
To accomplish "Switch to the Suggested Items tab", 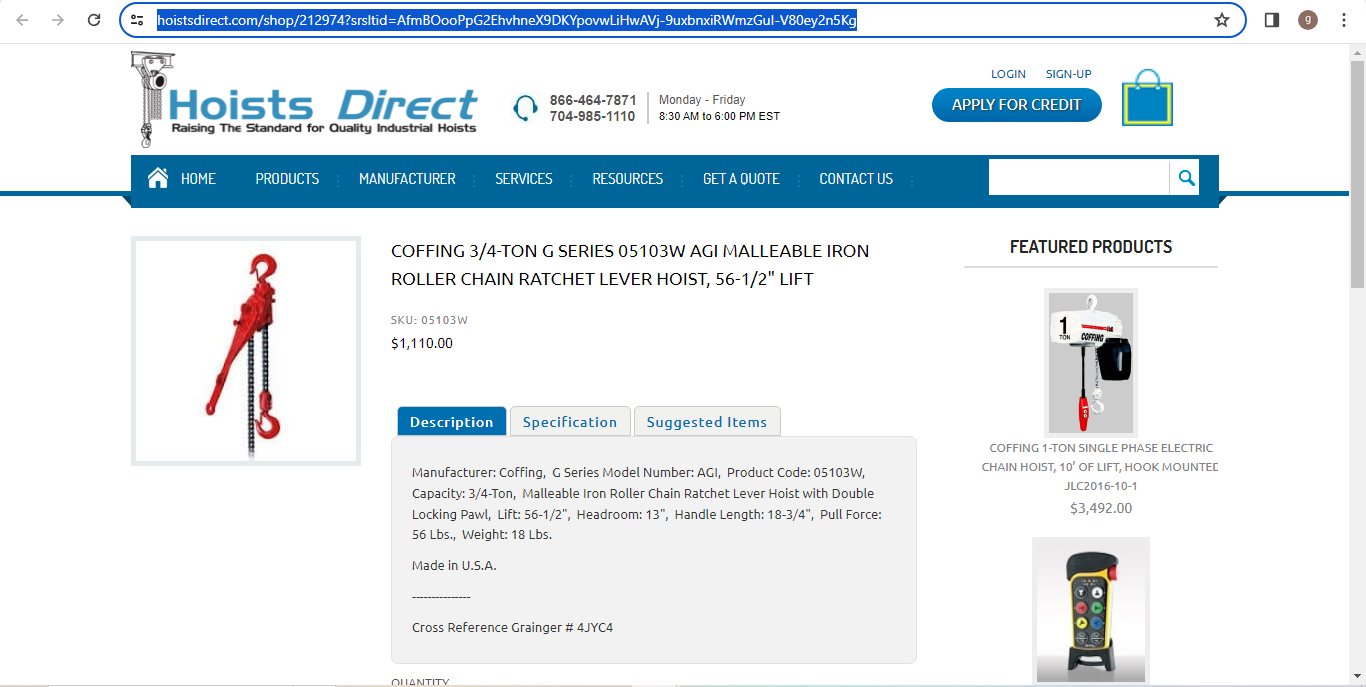I will 707,421.
